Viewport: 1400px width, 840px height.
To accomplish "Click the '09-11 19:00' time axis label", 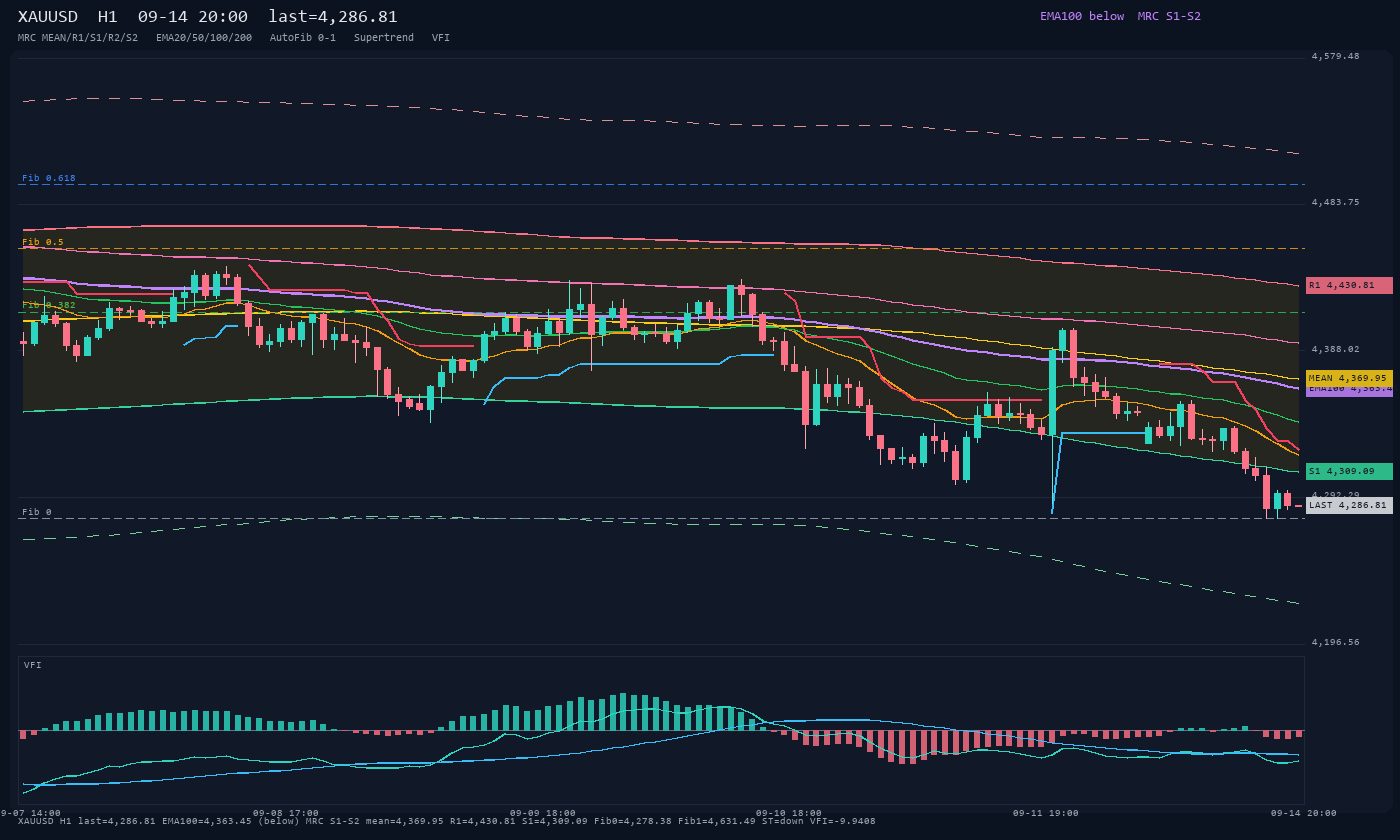I will click(1046, 813).
